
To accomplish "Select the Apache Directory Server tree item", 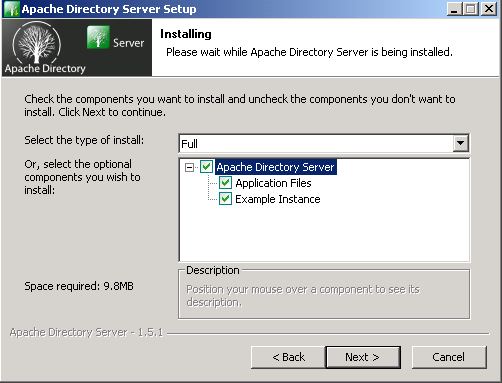I will [275, 167].
